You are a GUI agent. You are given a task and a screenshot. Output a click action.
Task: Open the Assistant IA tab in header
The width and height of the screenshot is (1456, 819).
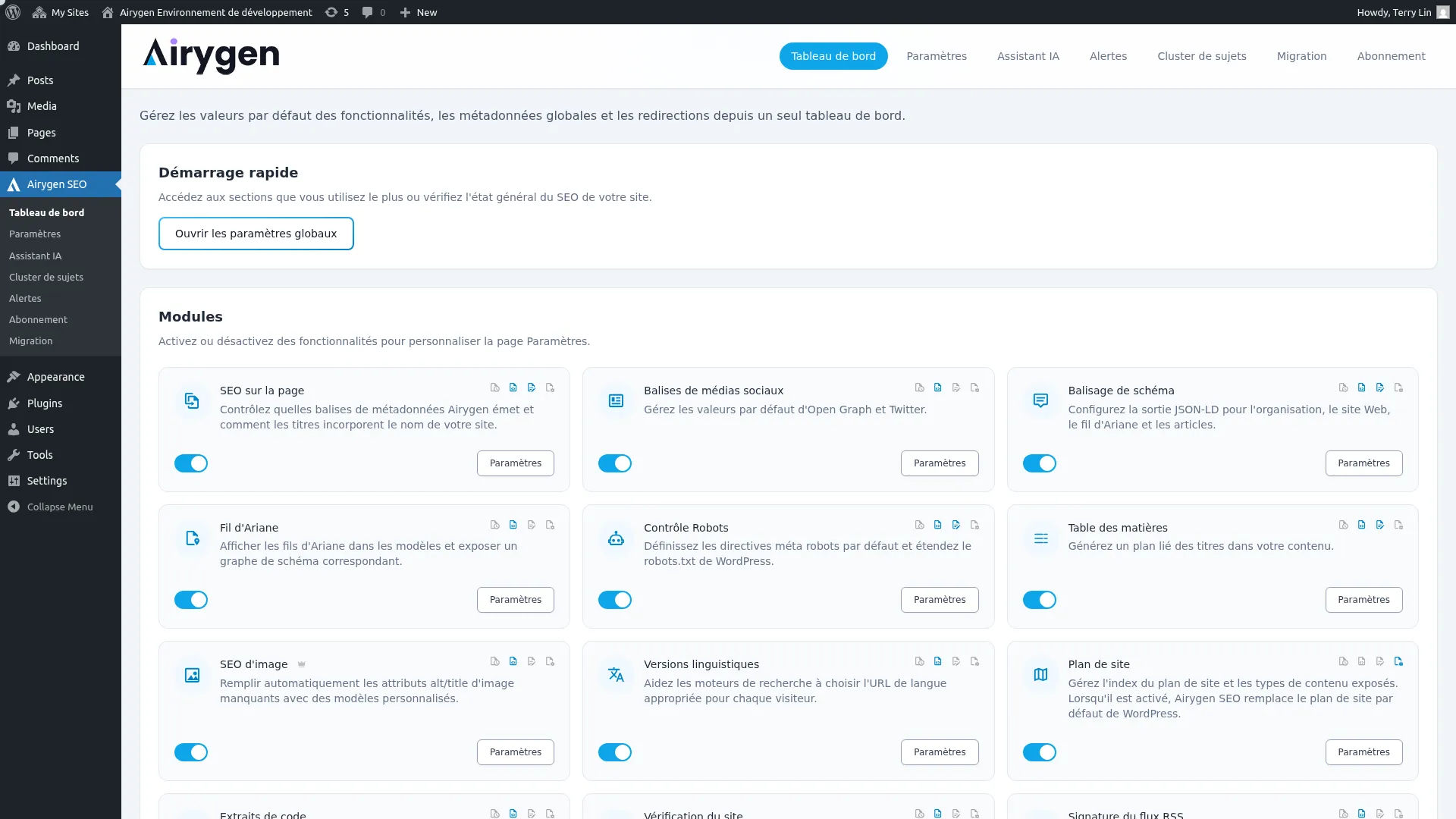(x=1028, y=56)
